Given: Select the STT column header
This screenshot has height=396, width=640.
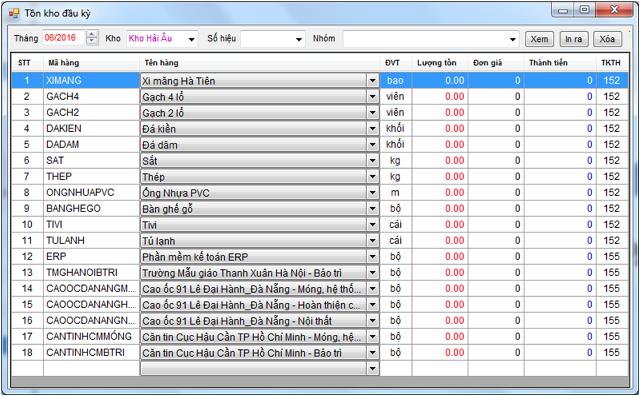Looking at the screenshot, I should pos(27,62).
